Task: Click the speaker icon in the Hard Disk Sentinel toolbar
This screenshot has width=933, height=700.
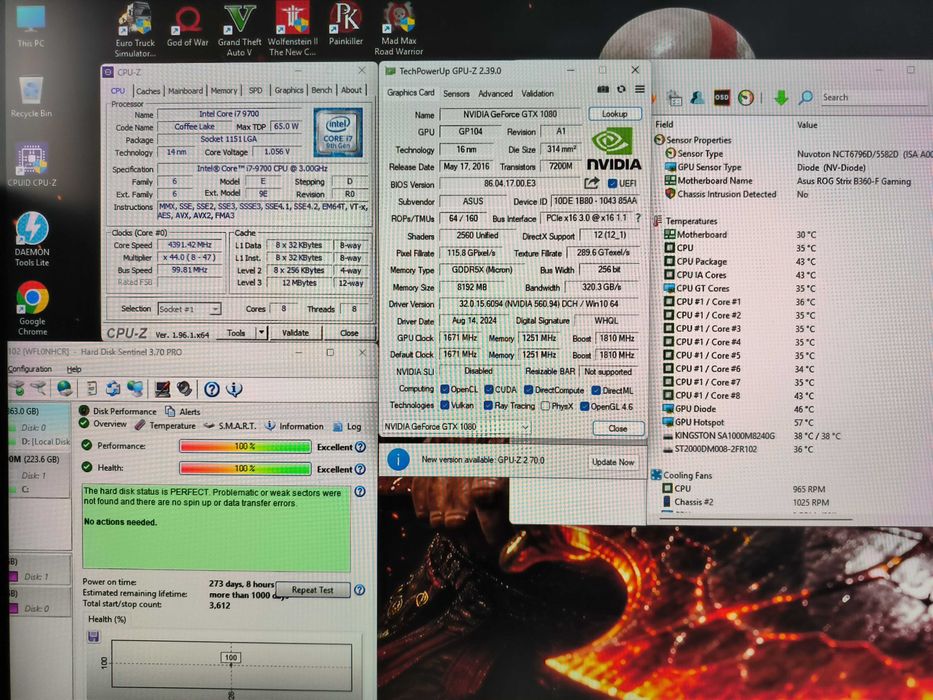Action: [x=184, y=389]
